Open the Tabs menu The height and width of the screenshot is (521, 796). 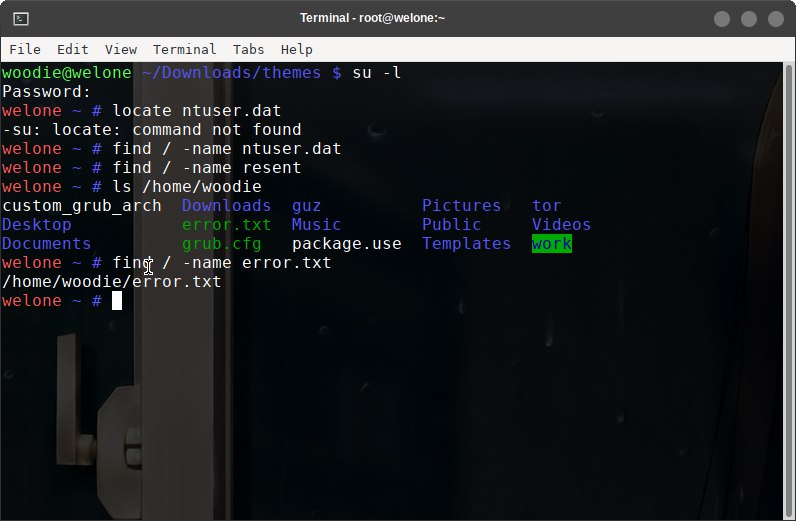click(x=248, y=49)
